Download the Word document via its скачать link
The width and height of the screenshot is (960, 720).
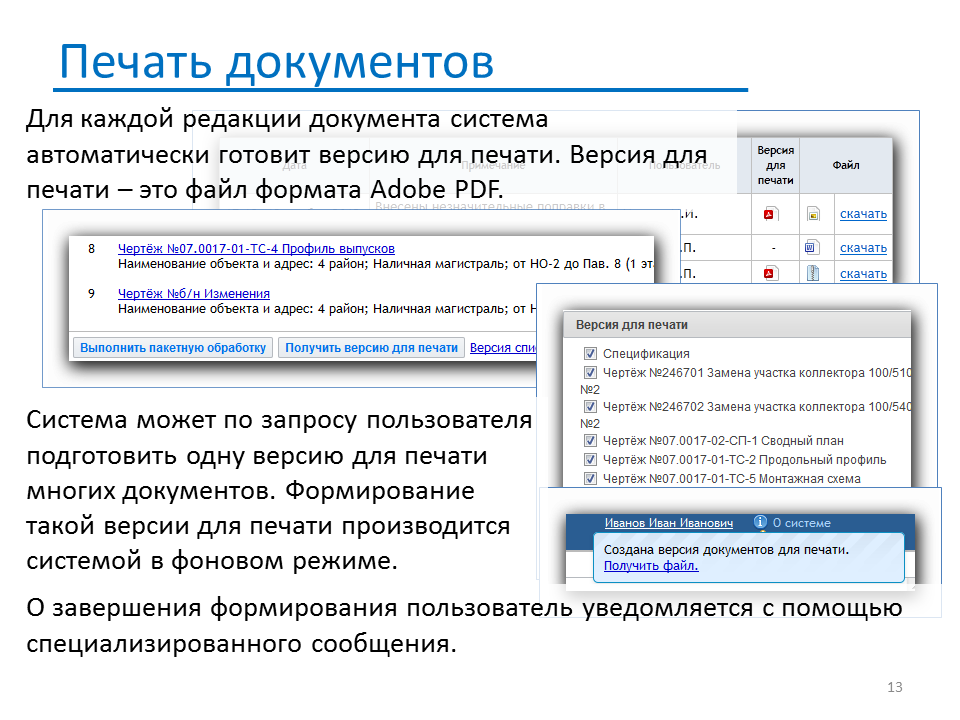coord(863,248)
